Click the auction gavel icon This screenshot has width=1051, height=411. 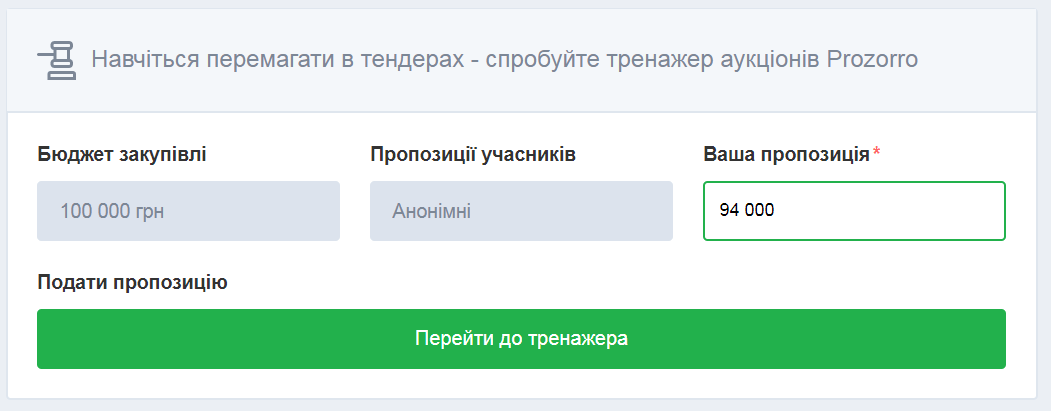pos(57,60)
